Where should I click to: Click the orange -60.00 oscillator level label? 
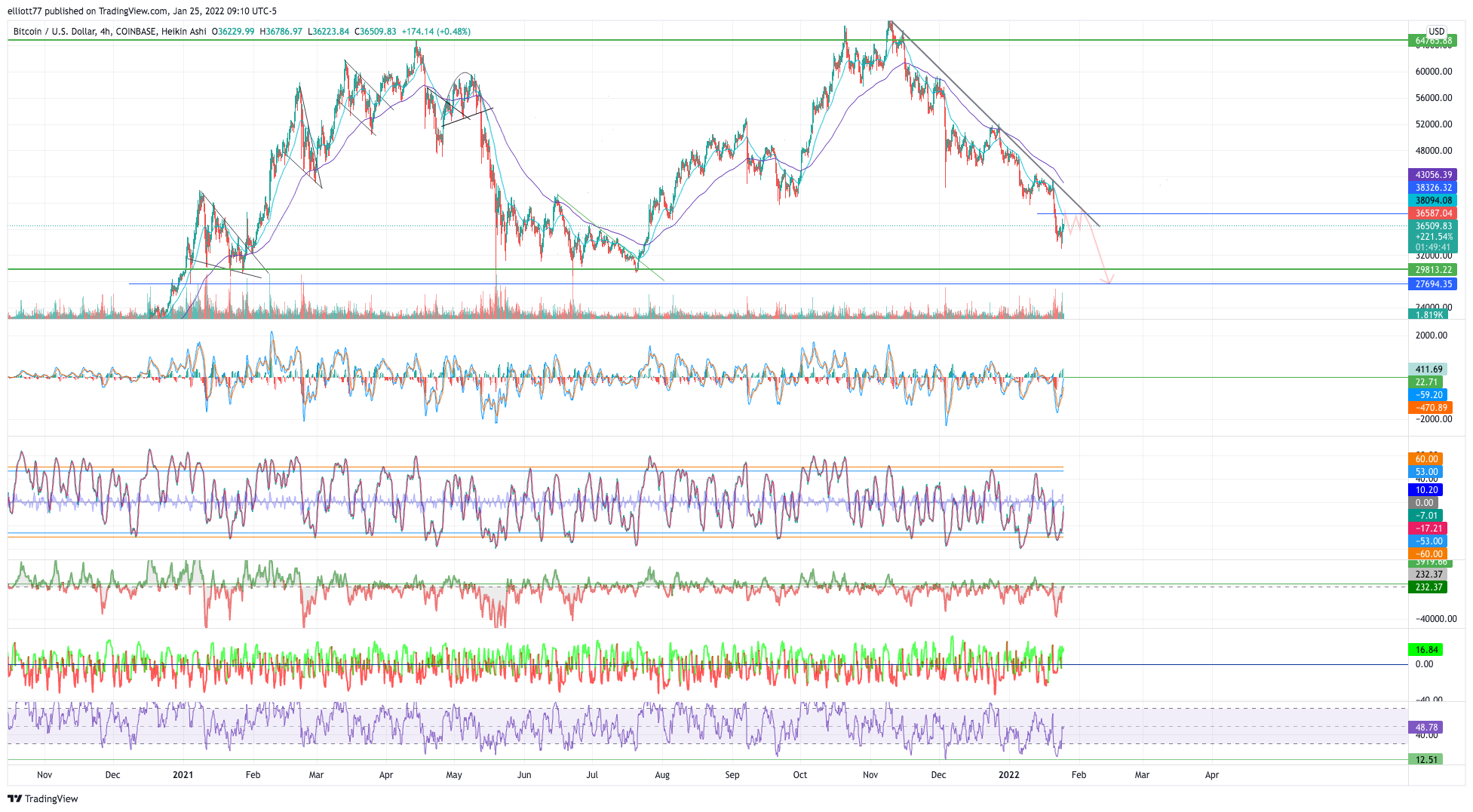coord(1428,554)
